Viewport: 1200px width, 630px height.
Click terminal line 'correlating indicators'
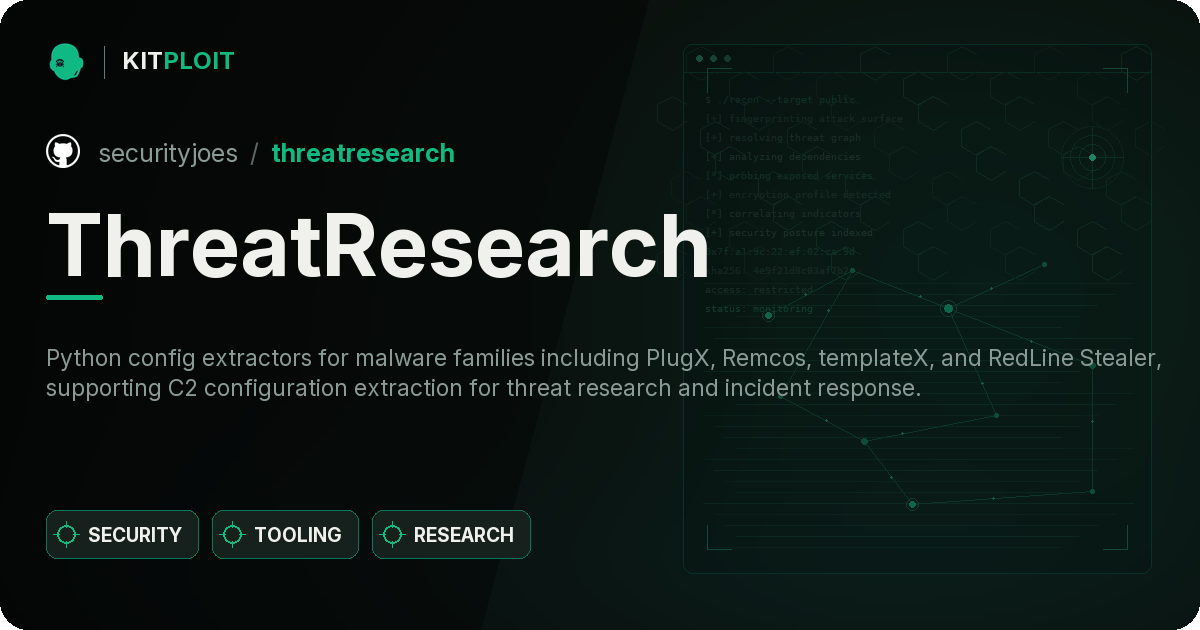pos(783,214)
